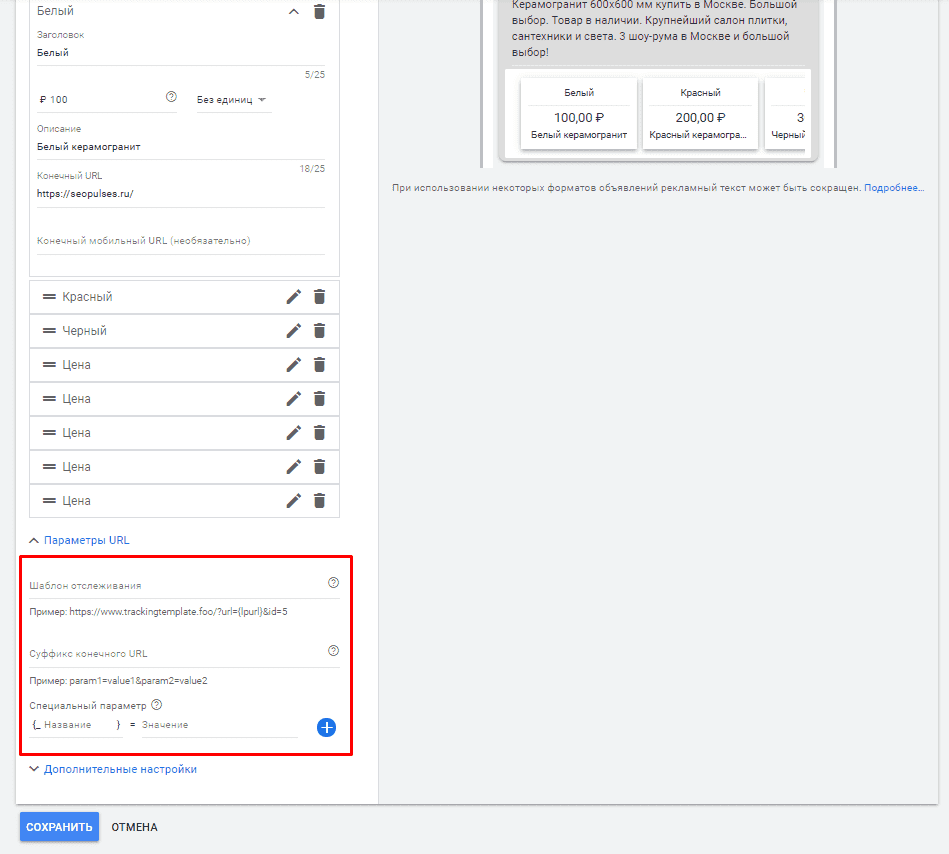949x854 pixels.
Task: Open help for Суффикс конечного URL
Action: pos(333,651)
